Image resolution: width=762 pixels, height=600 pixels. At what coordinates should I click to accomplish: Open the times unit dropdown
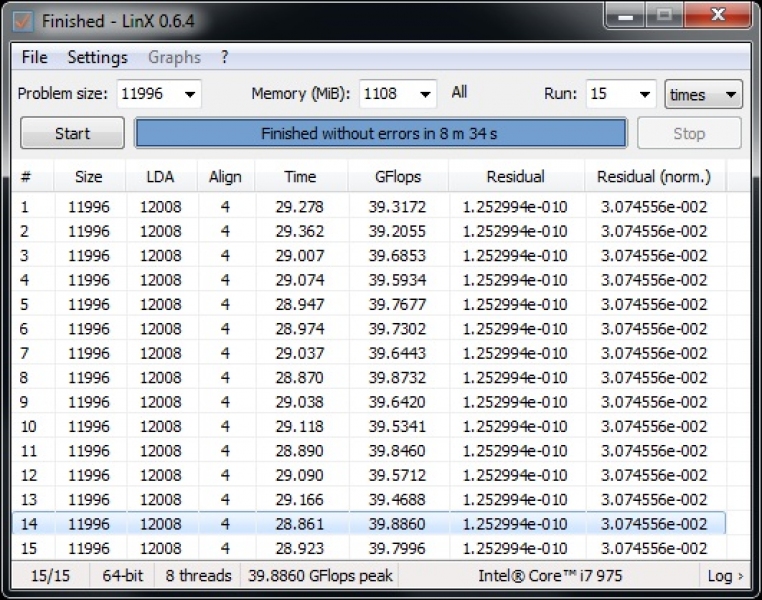pos(731,95)
